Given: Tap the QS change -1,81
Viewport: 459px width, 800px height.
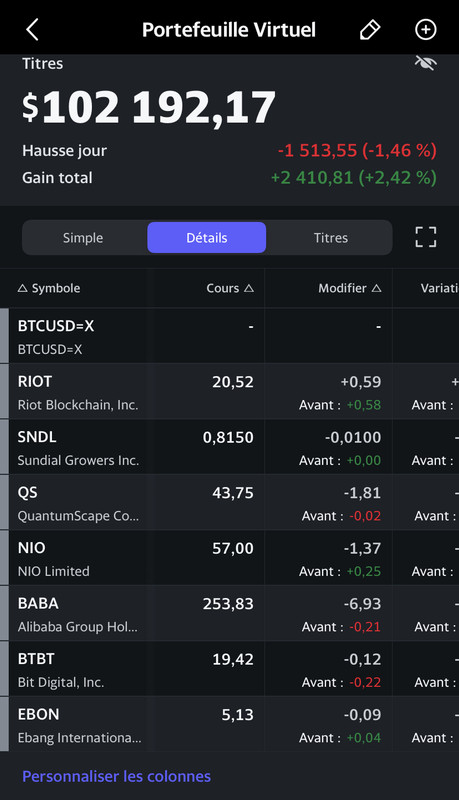Looking at the screenshot, I should pyautogui.click(x=362, y=493).
